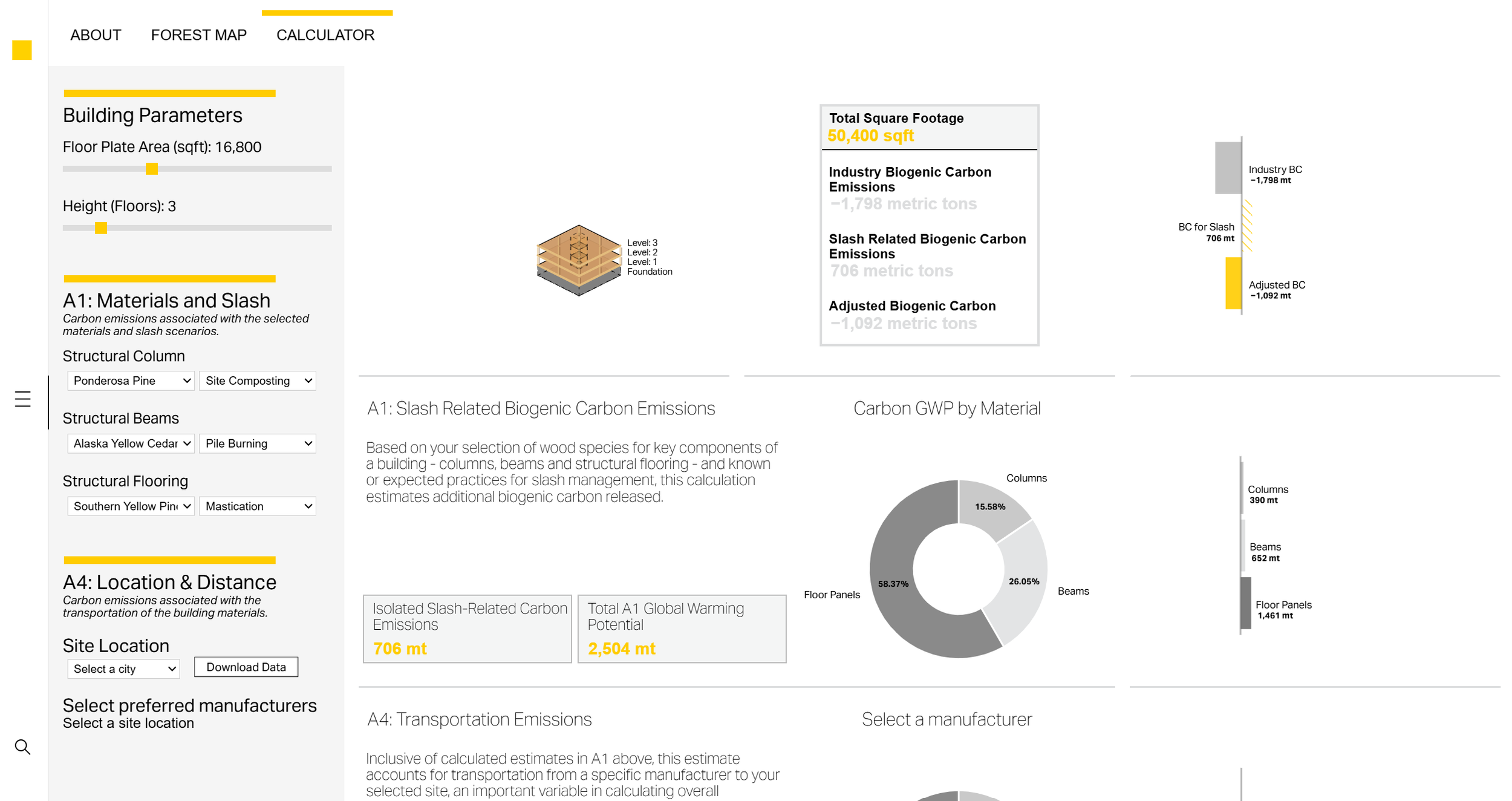
Task: Switch to the About tab
Action: [x=96, y=35]
